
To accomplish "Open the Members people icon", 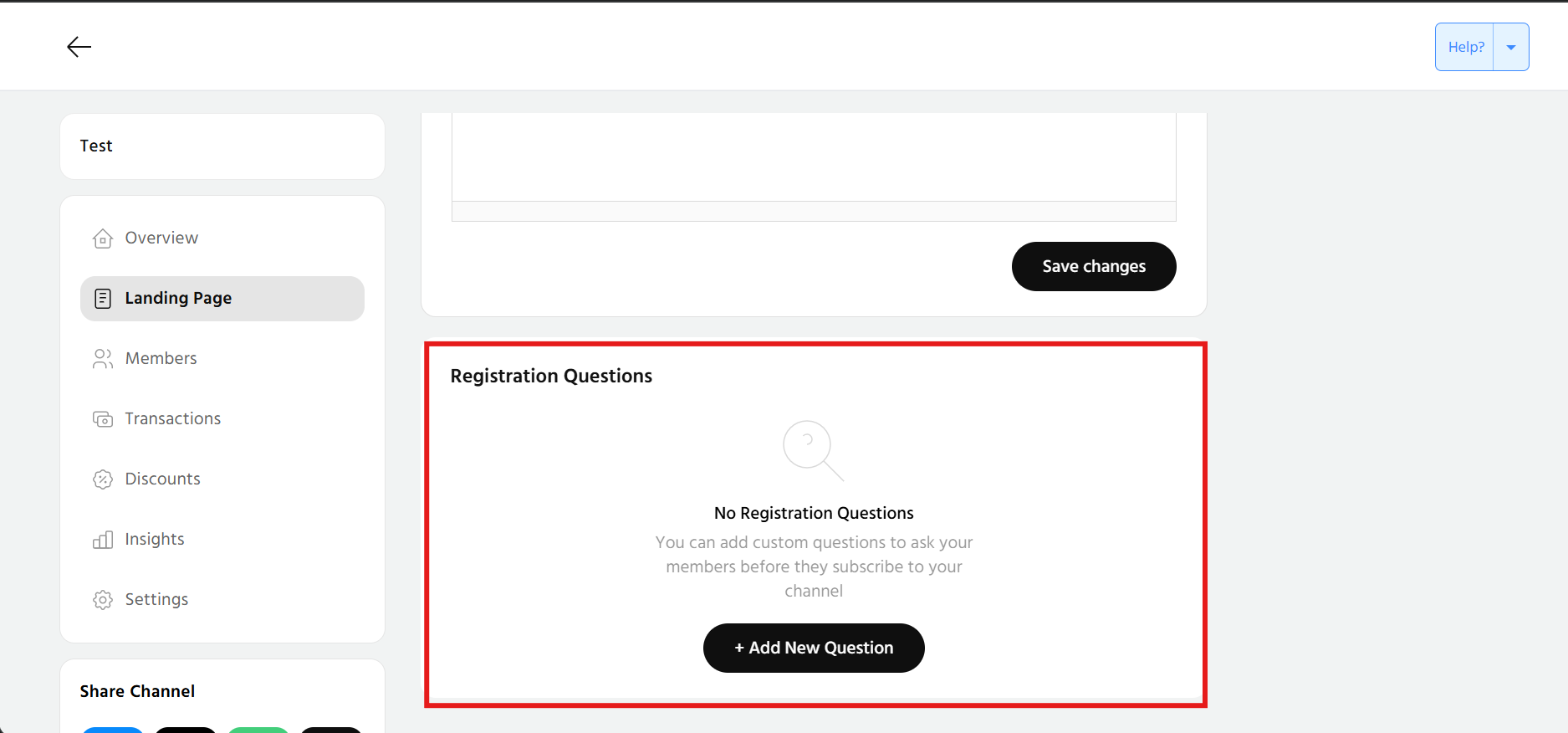I will click(103, 359).
